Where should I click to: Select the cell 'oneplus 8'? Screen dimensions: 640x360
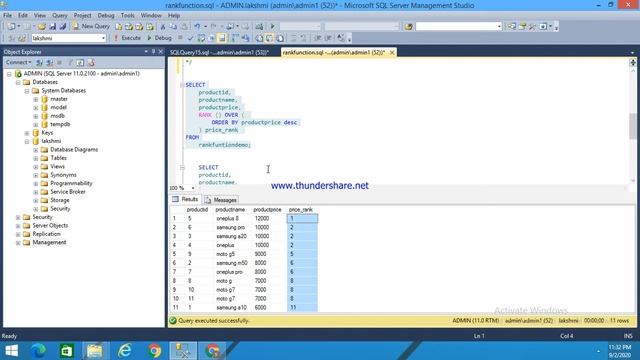click(x=232, y=219)
